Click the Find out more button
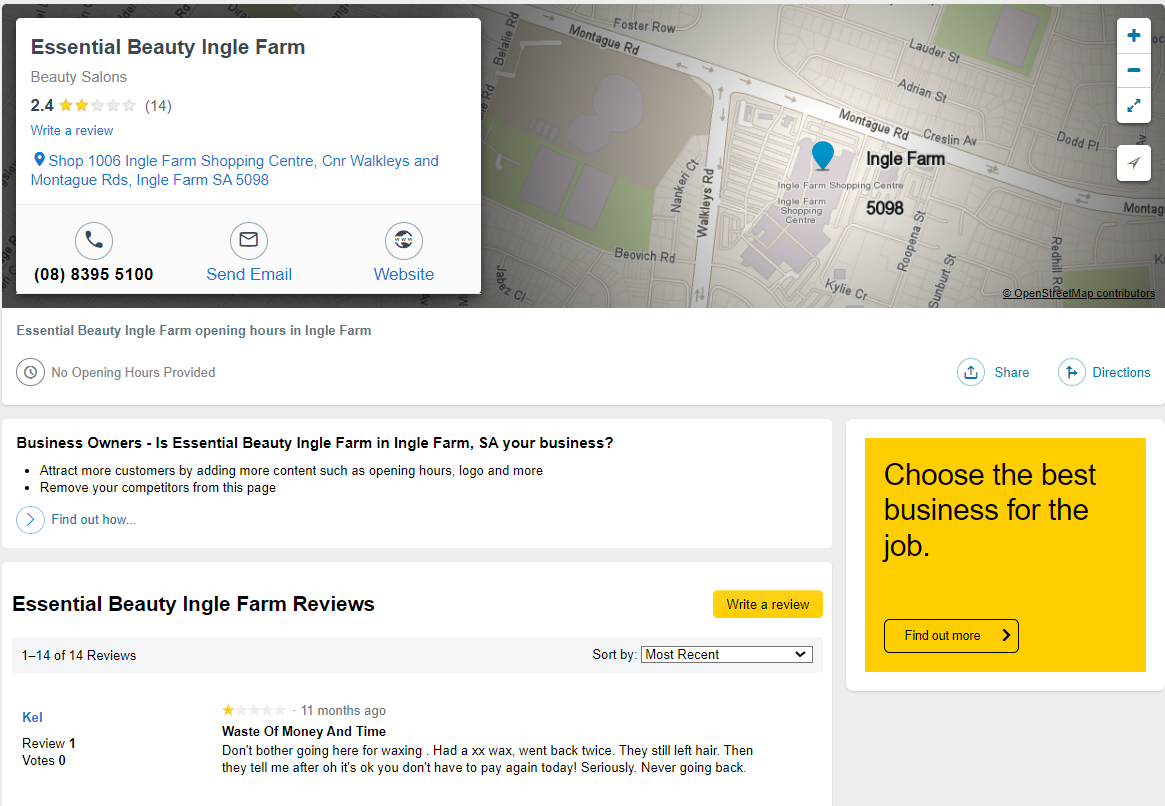This screenshot has height=806, width=1165. coord(951,636)
